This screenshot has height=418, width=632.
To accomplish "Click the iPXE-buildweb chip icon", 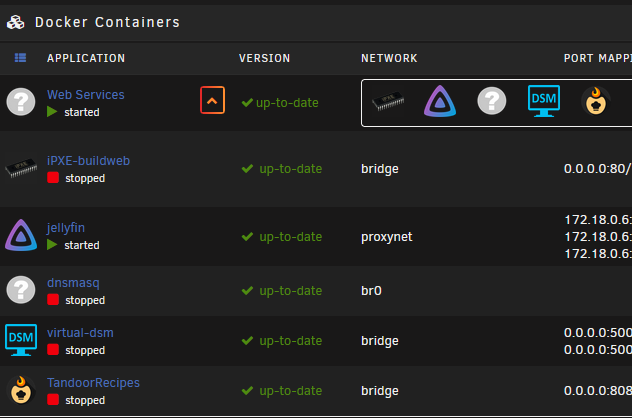I will click(21, 168).
